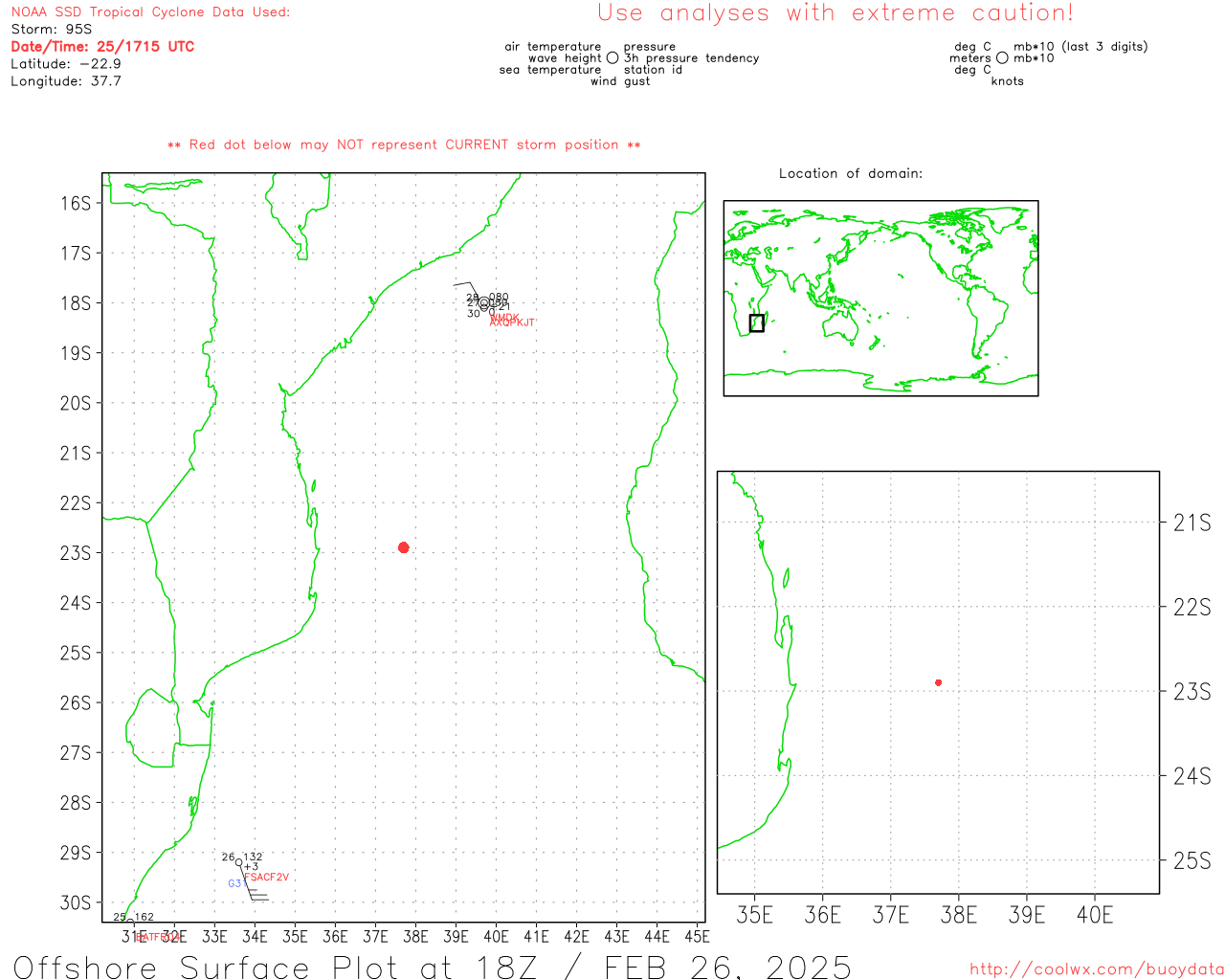This screenshot has width=1225, height=980.
Task: Click 'NOAA SSD Tropical Cyclone Data Used:' heading
Action: pyautogui.click(x=150, y=12)
